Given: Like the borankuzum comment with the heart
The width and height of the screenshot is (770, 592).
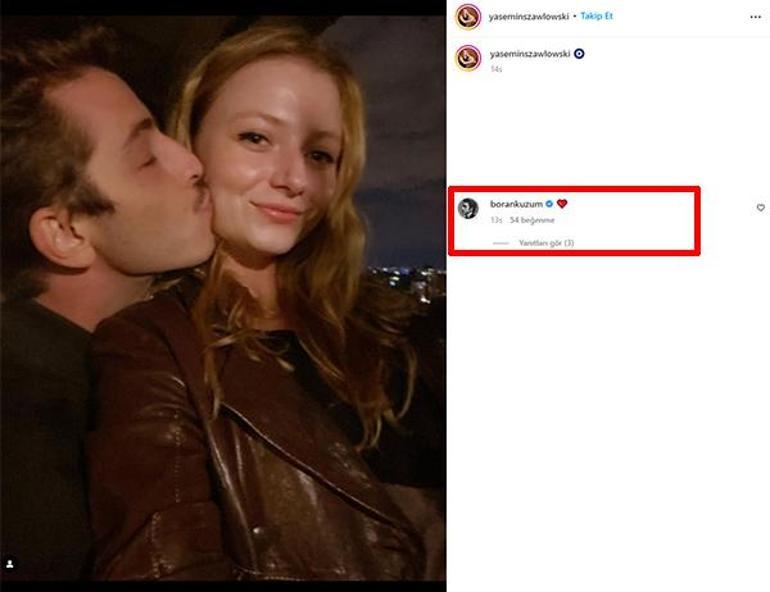Looking at the screenshot, I should pos(760,208).
